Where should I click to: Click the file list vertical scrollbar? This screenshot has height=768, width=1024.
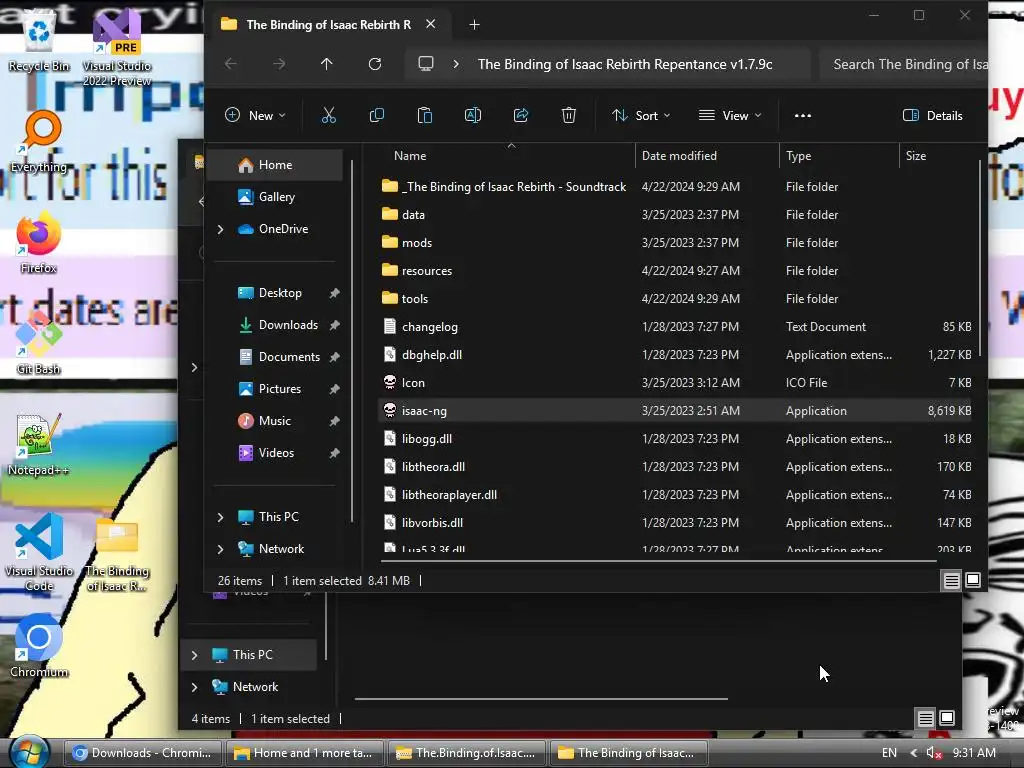[x=980, y=258]
